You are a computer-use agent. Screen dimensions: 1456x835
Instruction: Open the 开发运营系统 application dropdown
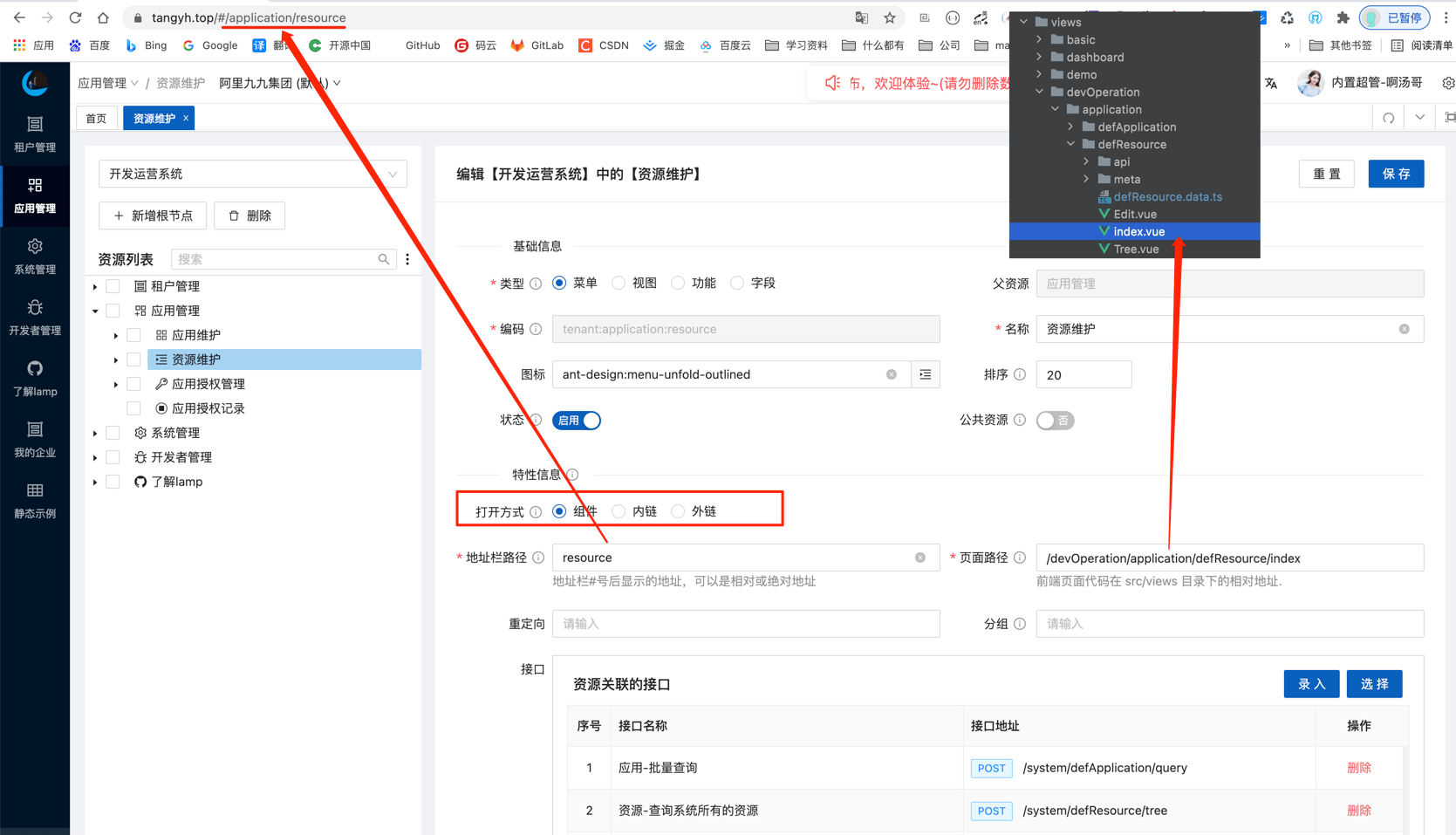[253, 174]
